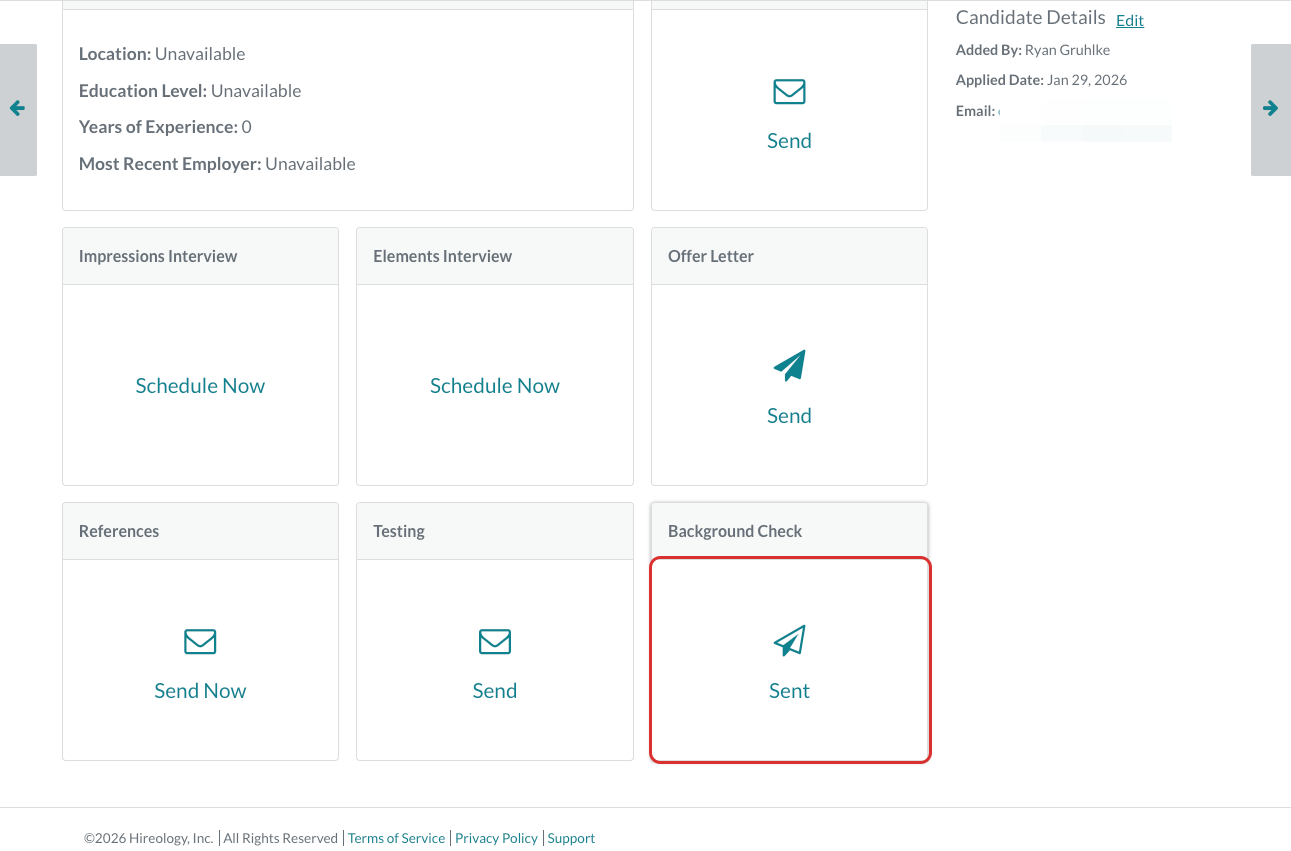The image size is (1291, 851).
Task: Edit the Candidate Details
Action: pyautogui.click(x=1130, y=20)
